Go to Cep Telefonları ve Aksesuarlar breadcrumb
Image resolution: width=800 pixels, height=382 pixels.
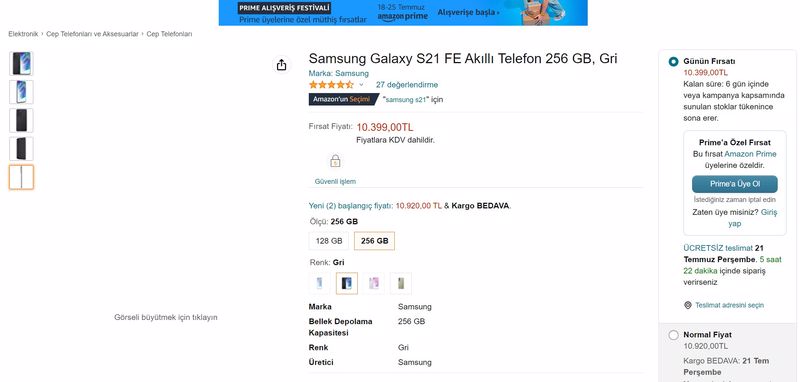click(x=92, y=34)
